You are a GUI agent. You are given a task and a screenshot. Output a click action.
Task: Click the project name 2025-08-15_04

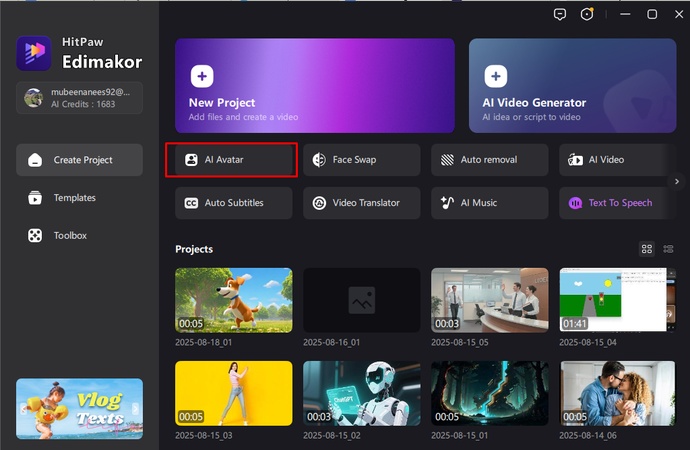point(588,342)
